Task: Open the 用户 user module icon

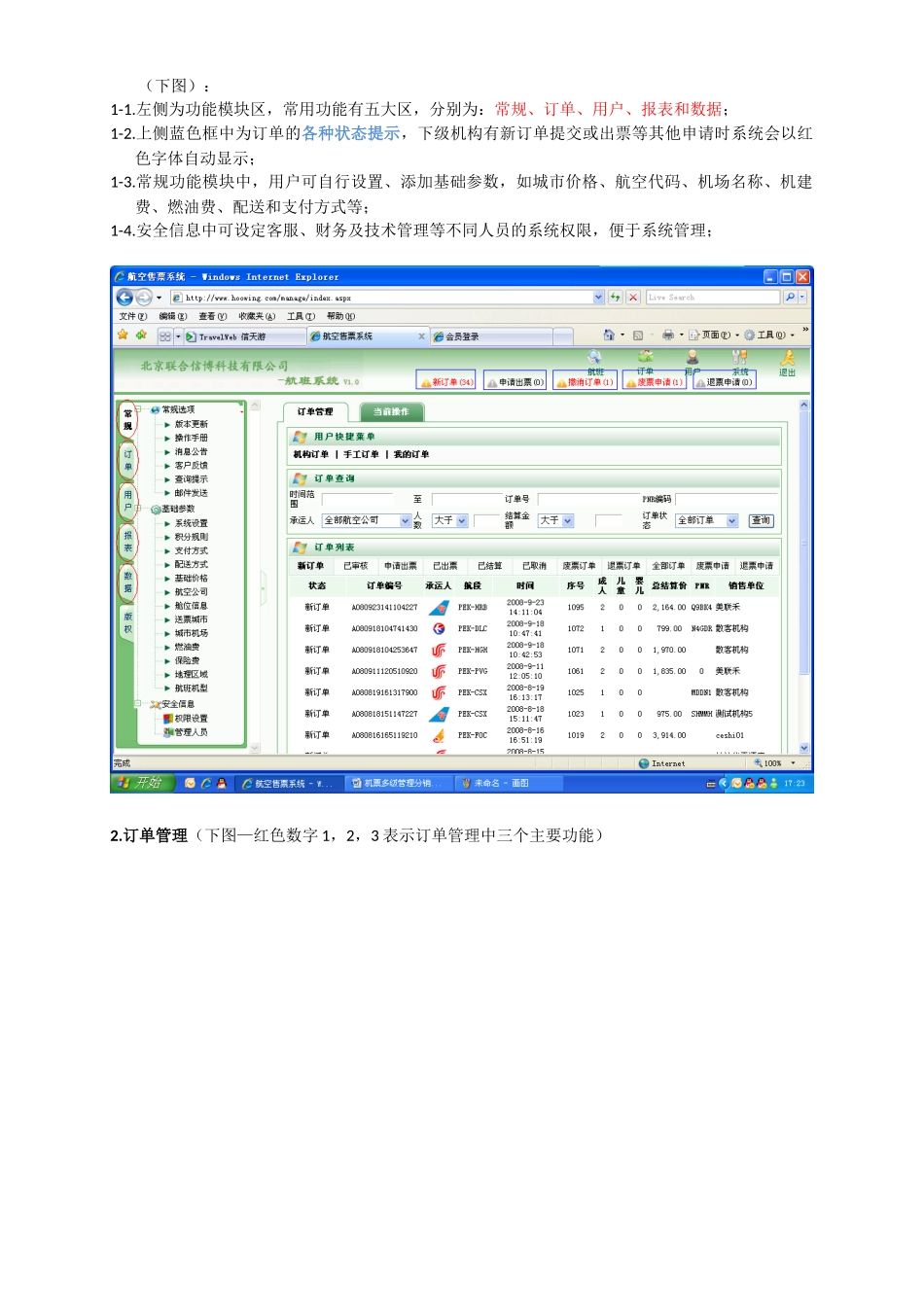Action: pyautogui.click(x=693, y=358)
